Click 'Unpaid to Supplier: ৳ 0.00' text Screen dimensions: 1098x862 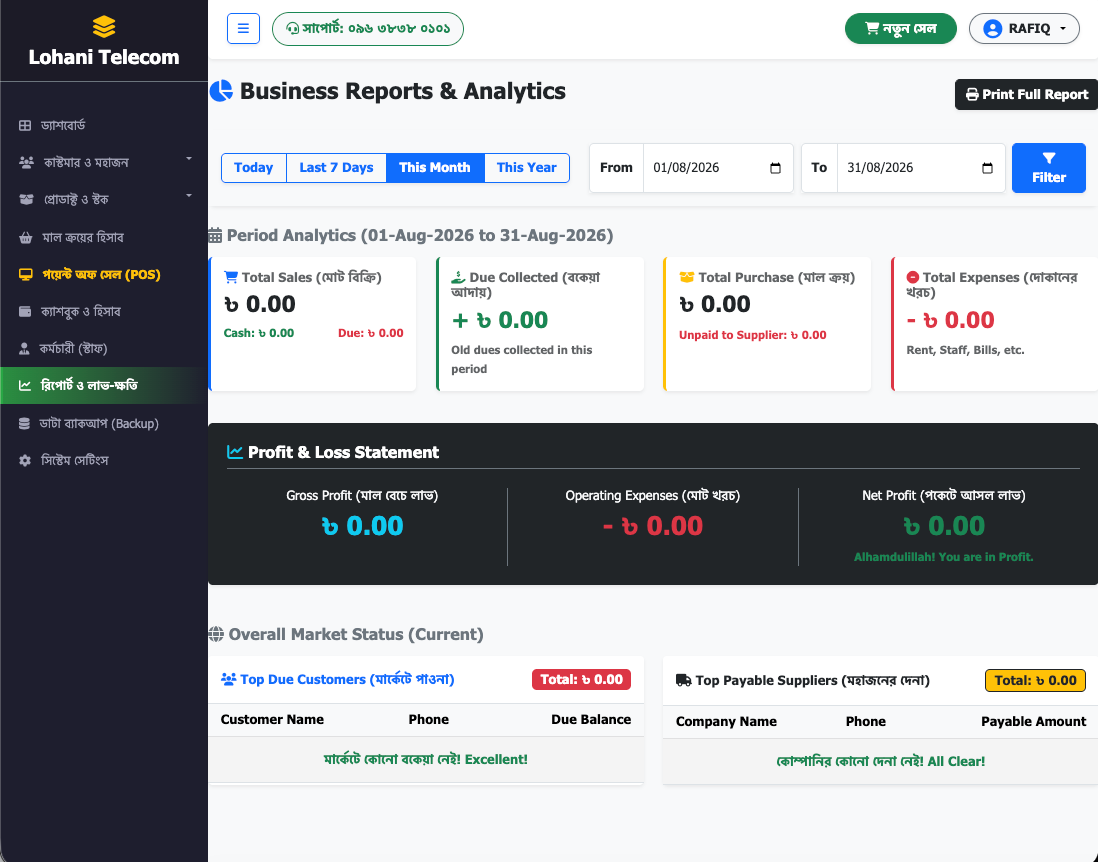point(752,335)
